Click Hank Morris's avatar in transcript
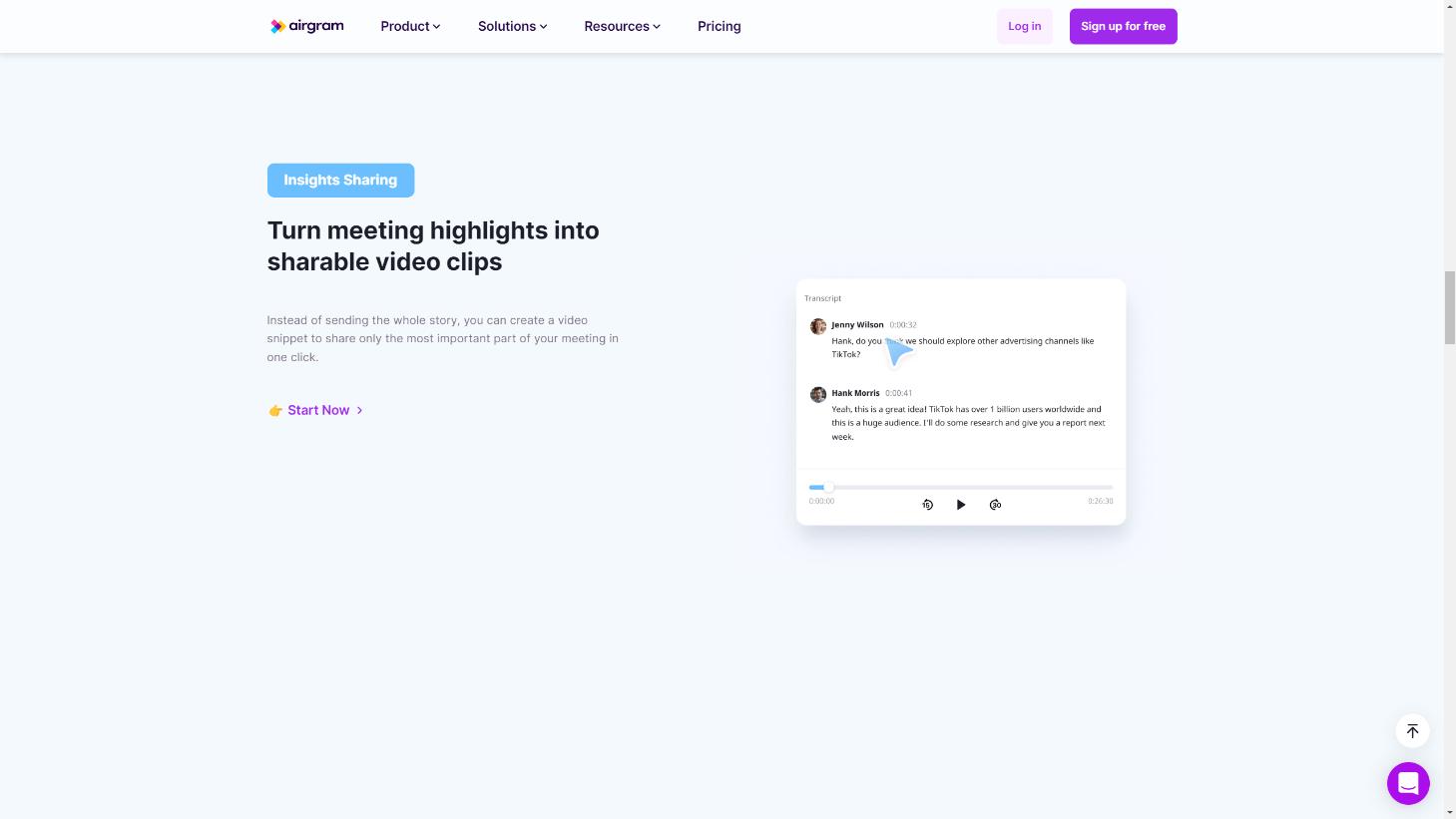 (x=818, y=394)
